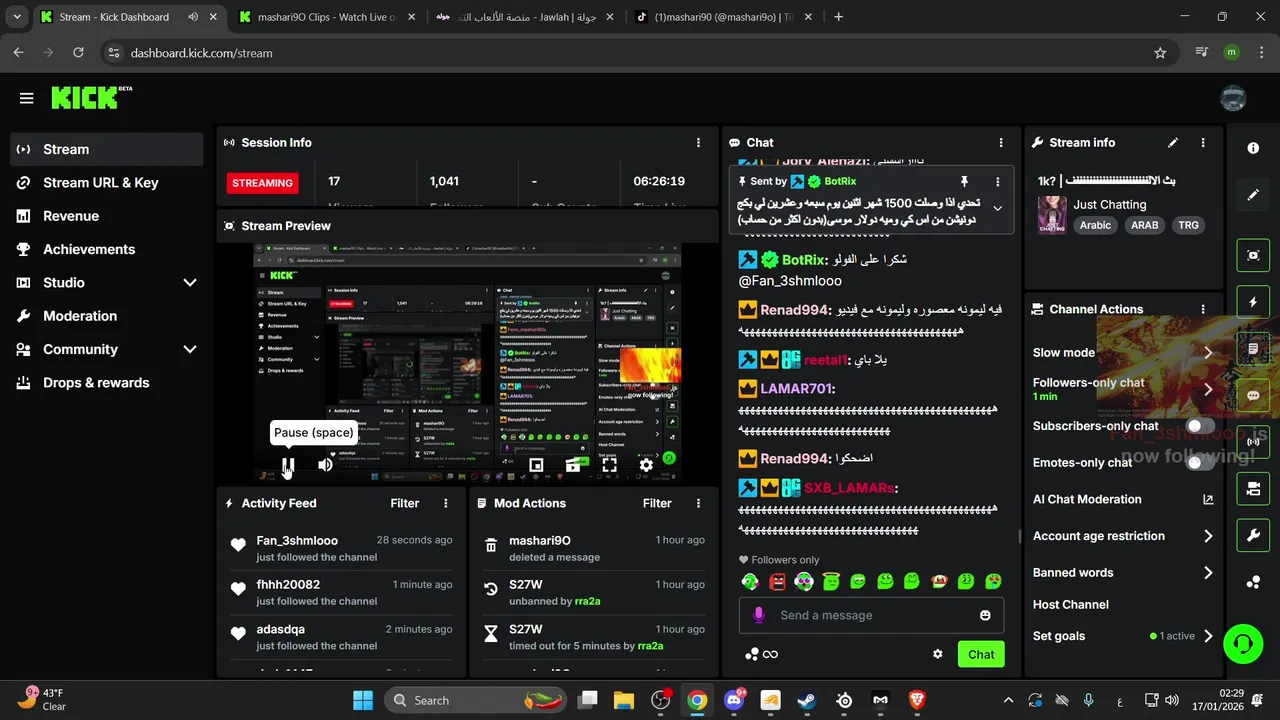Open Stream URL & Key page
Screen dimensions: 1280x720
coord(107,183)
